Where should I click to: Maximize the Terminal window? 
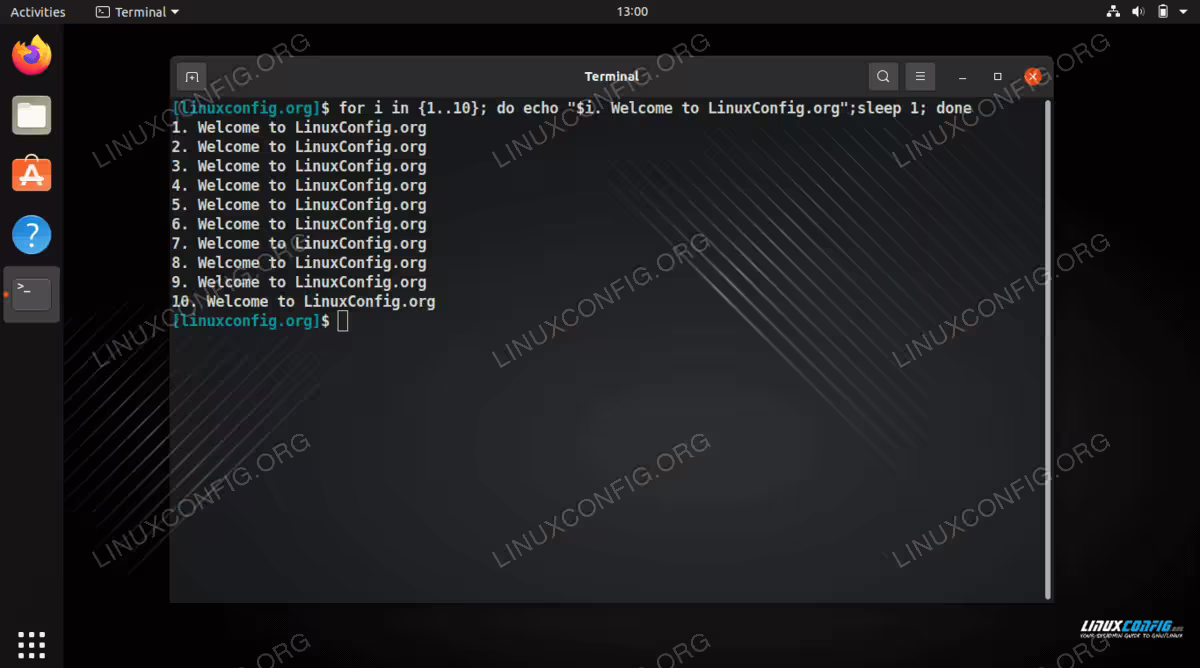[x=997, y=77]
